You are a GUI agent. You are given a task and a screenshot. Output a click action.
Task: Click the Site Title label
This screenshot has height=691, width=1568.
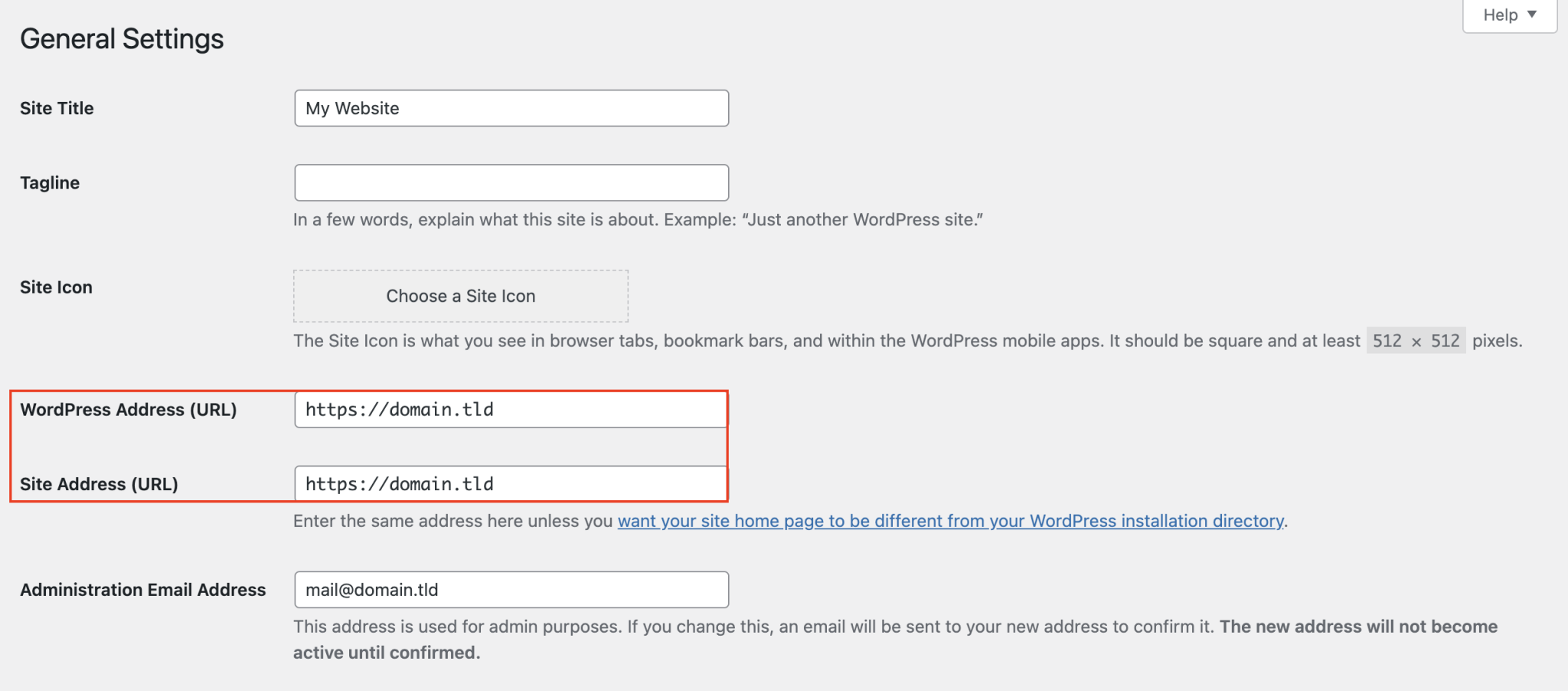click(x=57, y=108)
